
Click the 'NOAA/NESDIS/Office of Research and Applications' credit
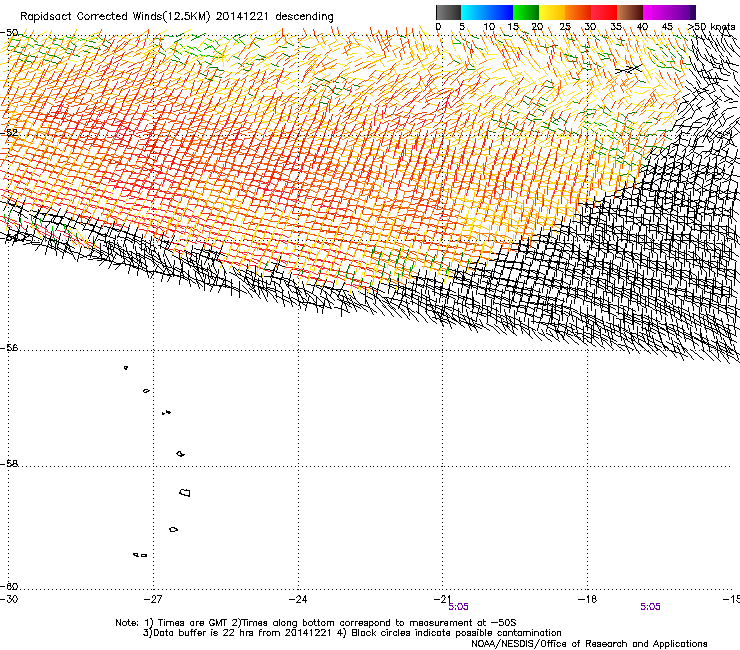click(x=589, y=644)
